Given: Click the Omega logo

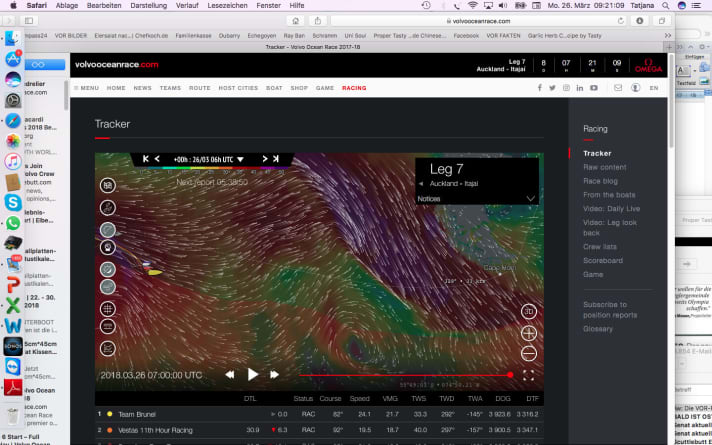Looking at the screenshot, I should pyautogui.click(x=648, y=65).
